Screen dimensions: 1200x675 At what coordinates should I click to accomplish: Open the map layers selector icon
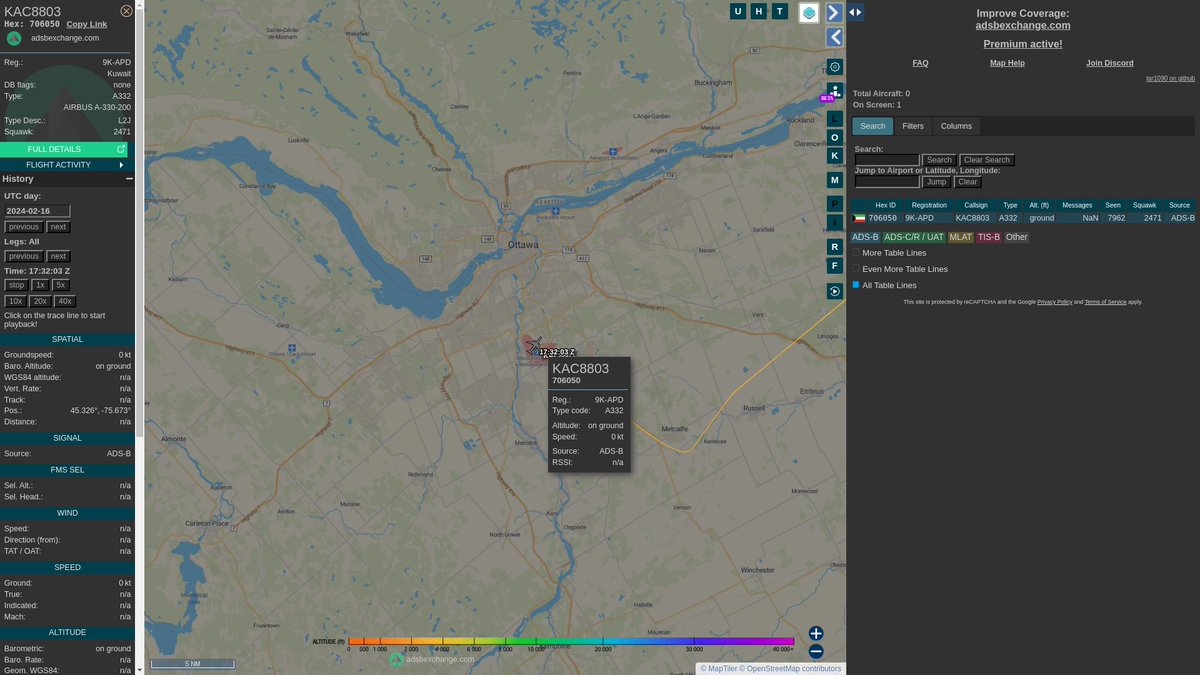807,11
